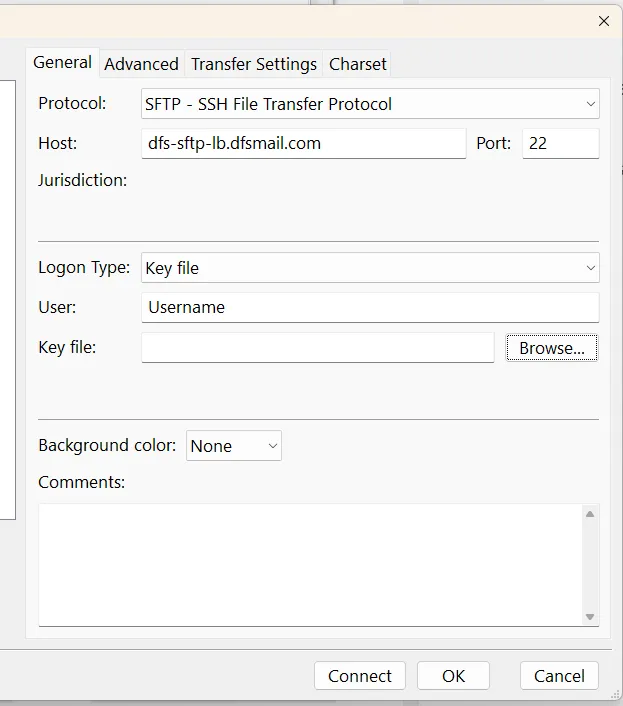Switch to the General tab
This screenshot has width=623, height=706.
[62, 63]
